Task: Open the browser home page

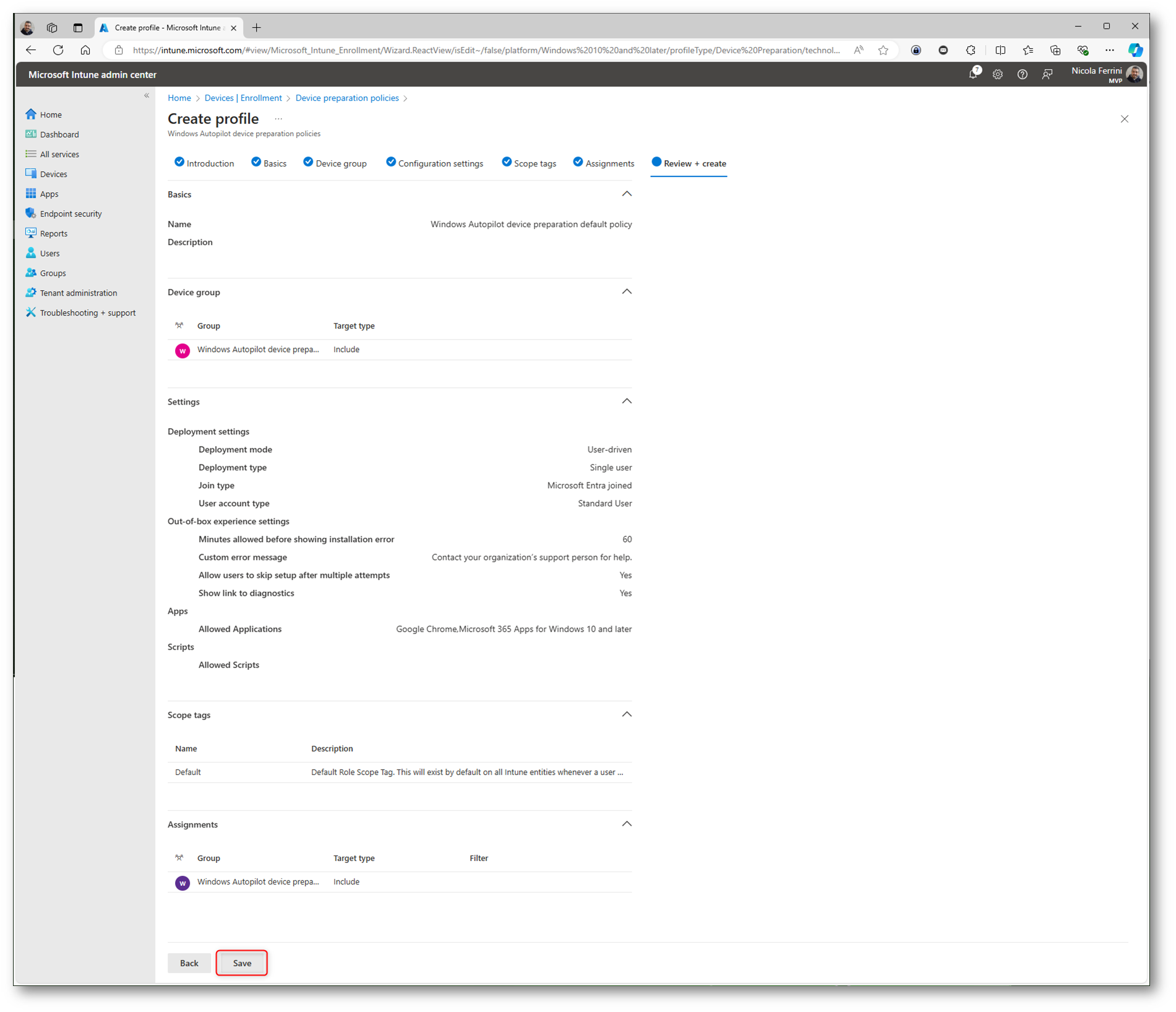Action: click(x=85, y=50)
